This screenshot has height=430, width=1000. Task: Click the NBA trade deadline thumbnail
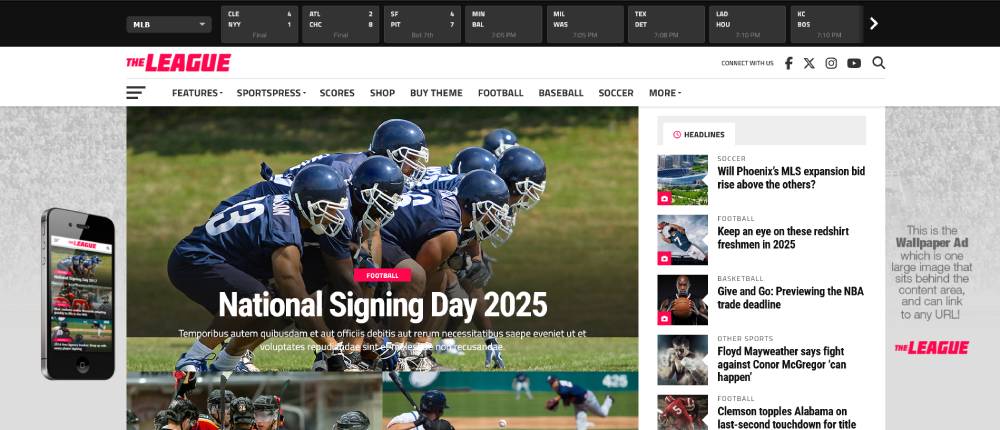coord(682,300)
